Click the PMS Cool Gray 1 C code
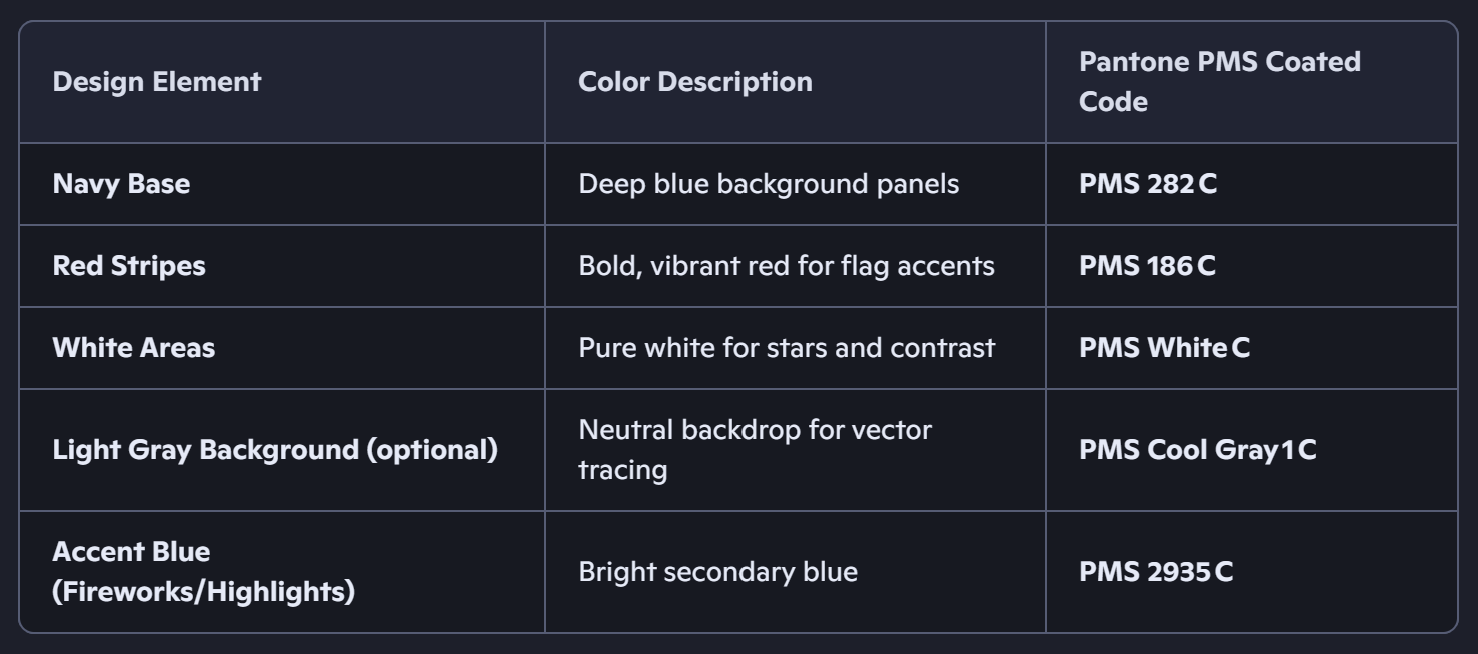The height and width of the screenshot is (654, 1478). pyautogui.click(x=1197, y=450)
